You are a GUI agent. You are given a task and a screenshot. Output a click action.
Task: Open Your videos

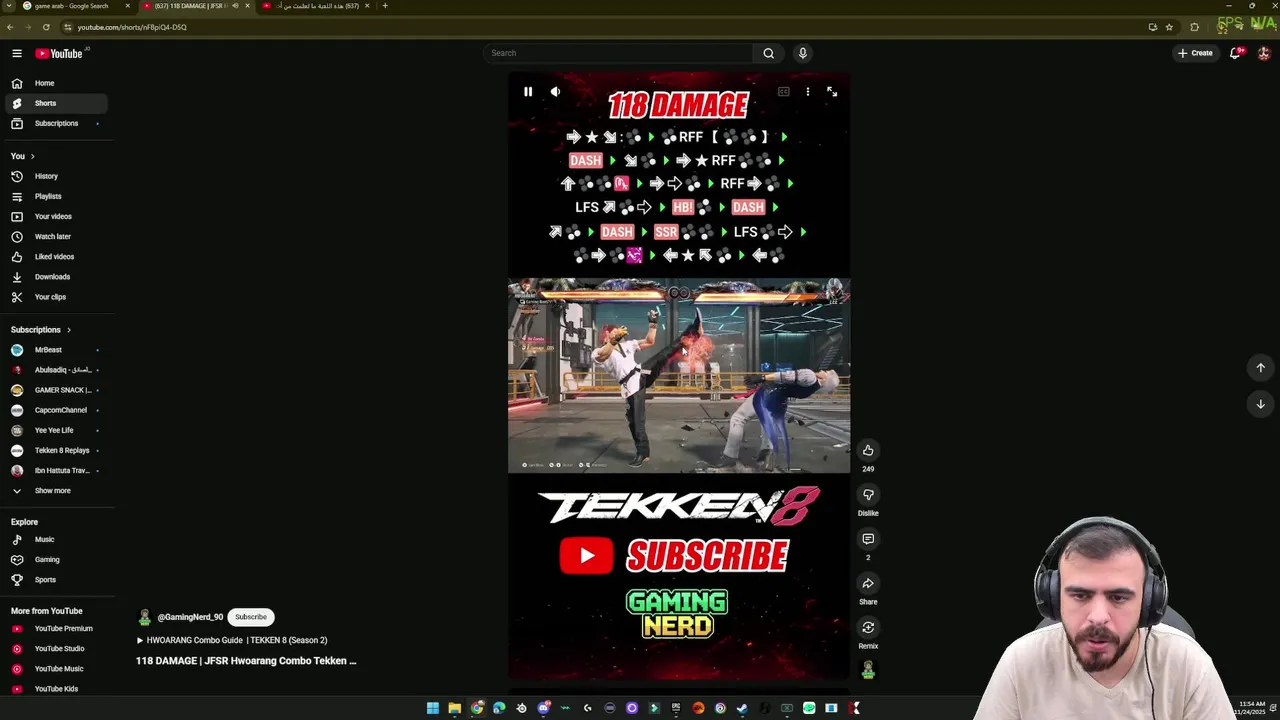coord(55,216)
